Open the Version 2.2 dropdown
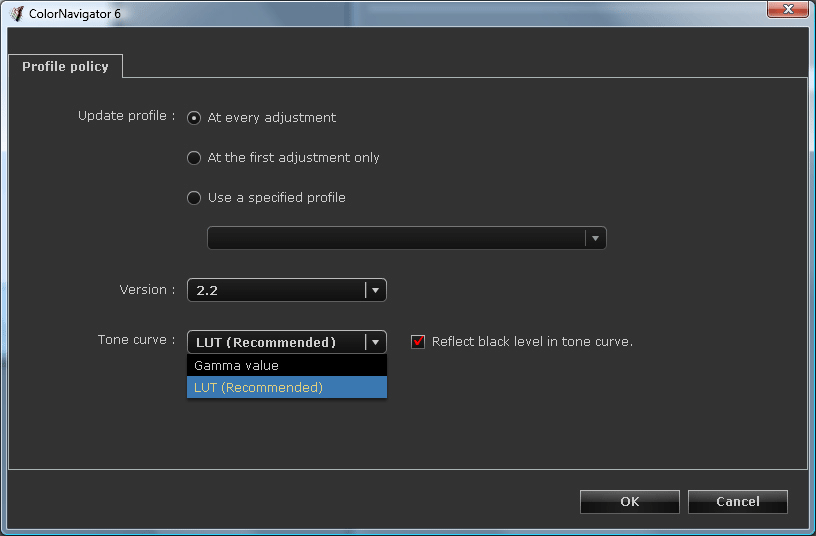Screen dimensions: 816x536 pyautogui.click(x=287, y=290)
